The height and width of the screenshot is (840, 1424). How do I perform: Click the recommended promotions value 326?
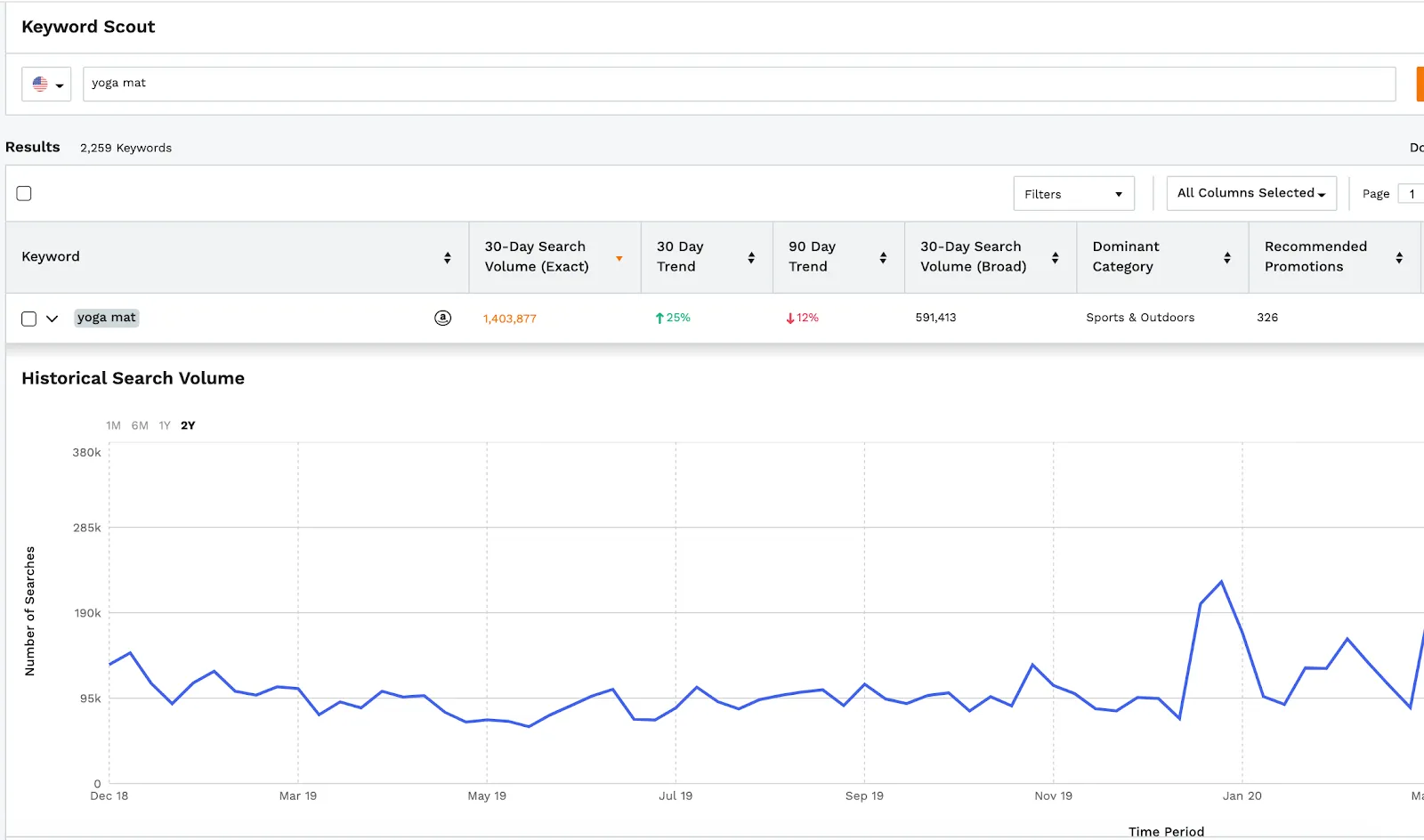(1267, 318)
